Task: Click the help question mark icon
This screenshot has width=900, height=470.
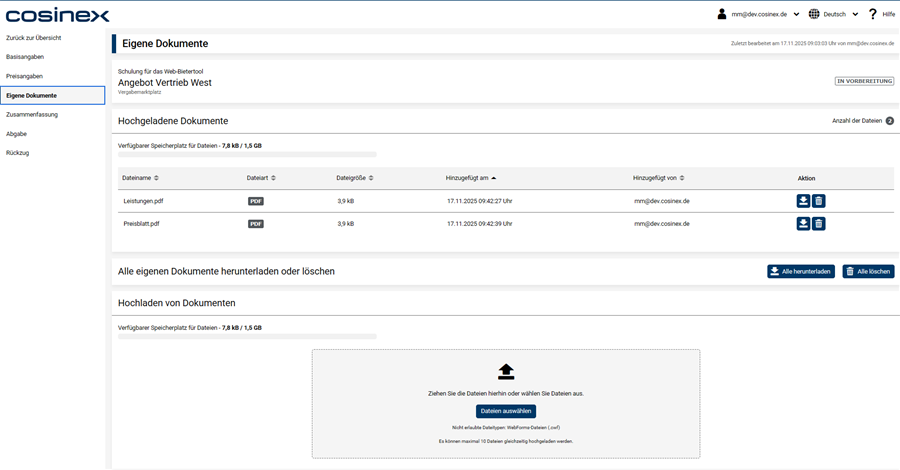Action: [872, 14]
